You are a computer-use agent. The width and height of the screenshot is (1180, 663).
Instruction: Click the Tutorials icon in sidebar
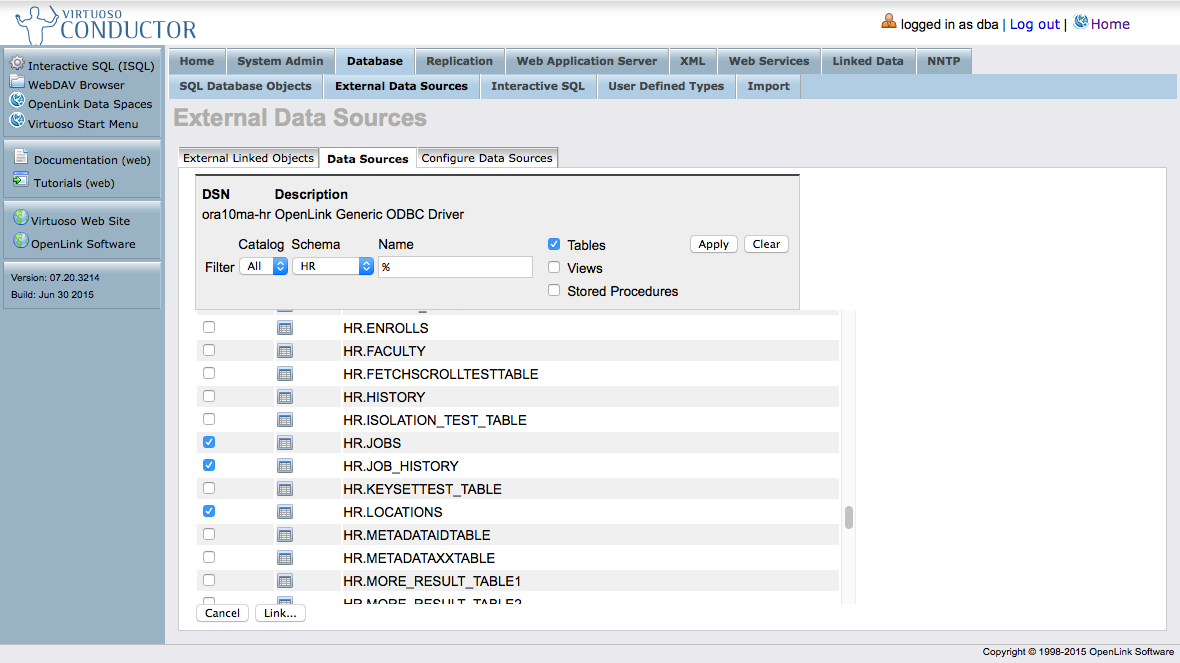(x=21, y=181)
